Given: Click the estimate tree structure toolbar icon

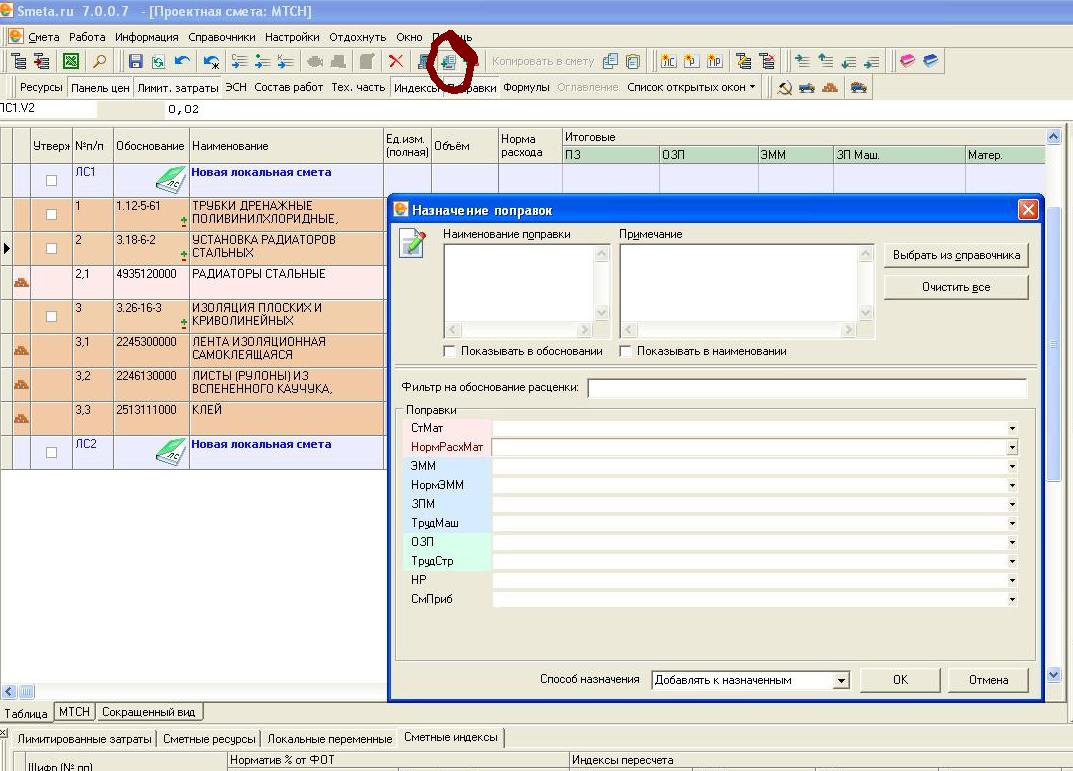Looking at the screenshot, I should [19, 62].
